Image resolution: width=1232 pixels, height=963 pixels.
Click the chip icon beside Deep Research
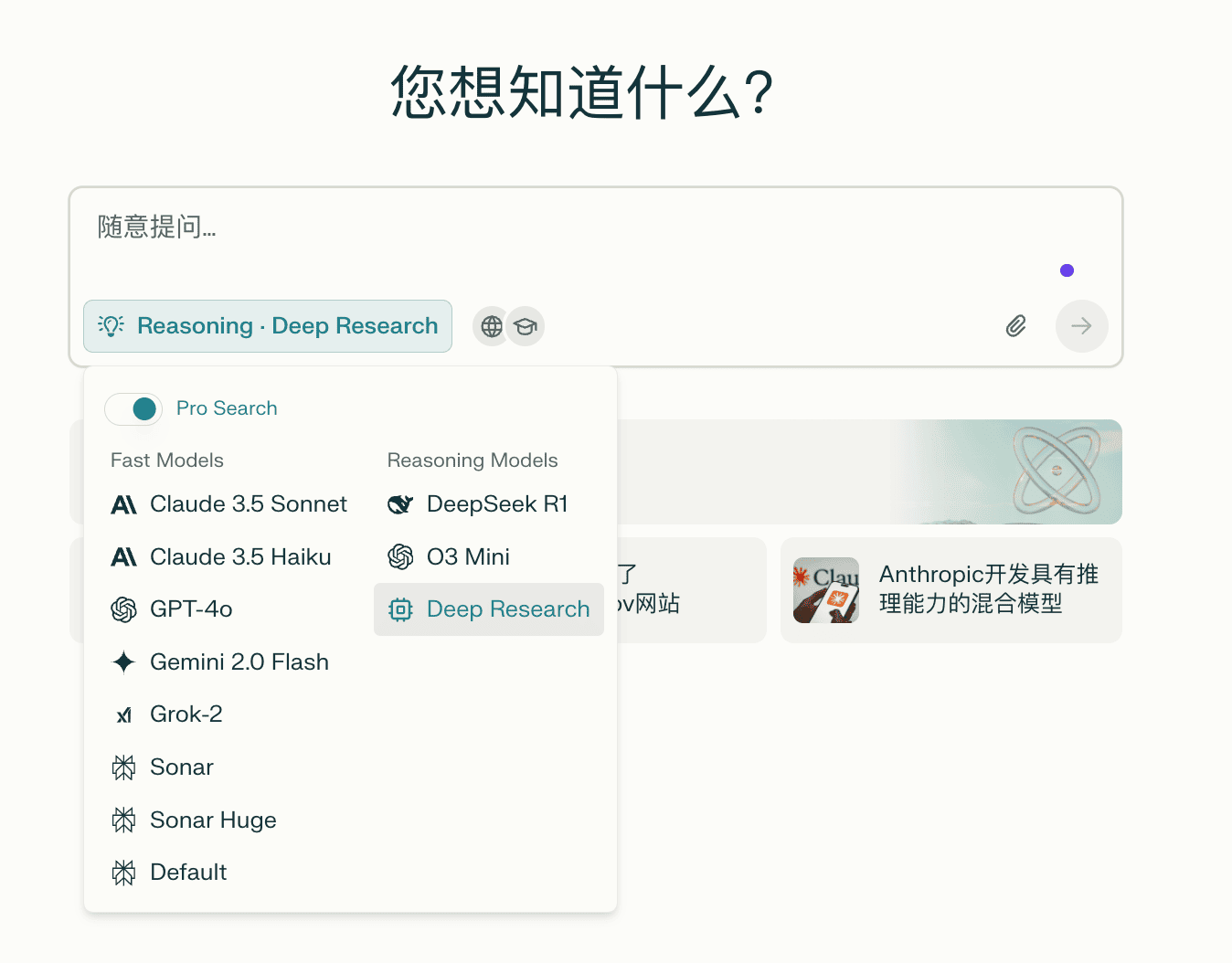400,609
